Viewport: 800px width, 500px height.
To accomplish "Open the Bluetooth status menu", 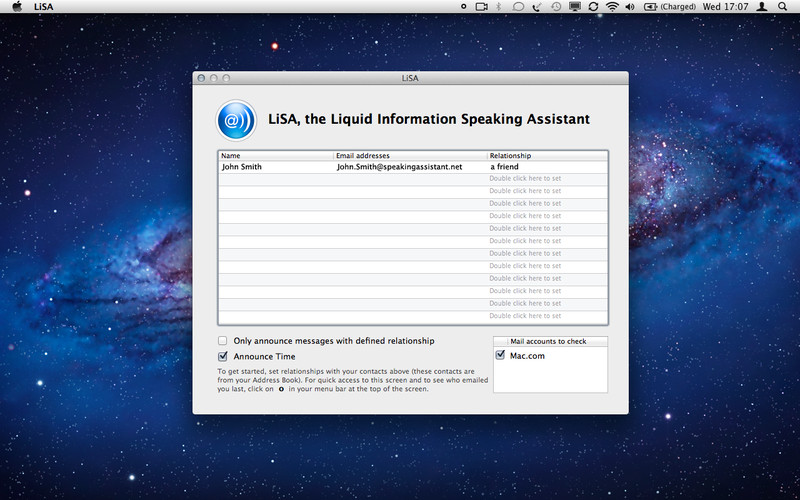I will (499, 7).
